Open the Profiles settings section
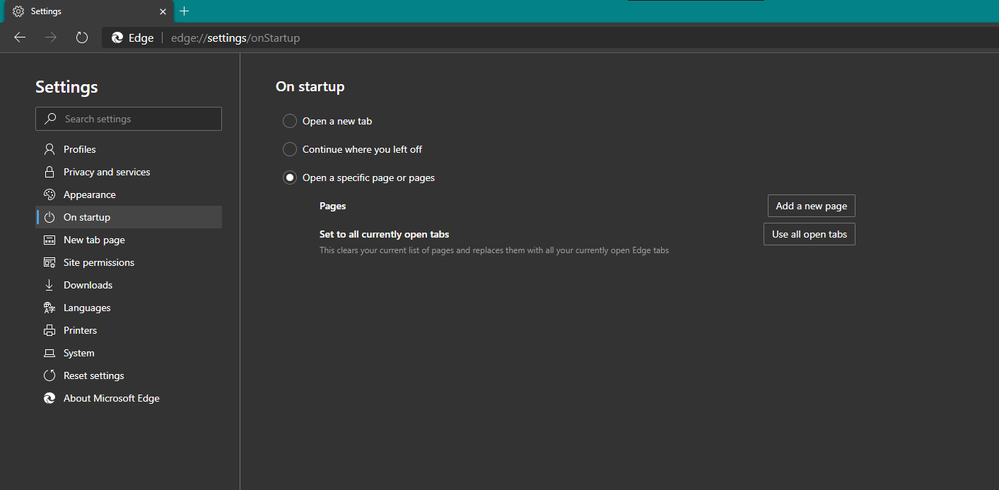The image size is (999, 490). click(x=129, y=149)
